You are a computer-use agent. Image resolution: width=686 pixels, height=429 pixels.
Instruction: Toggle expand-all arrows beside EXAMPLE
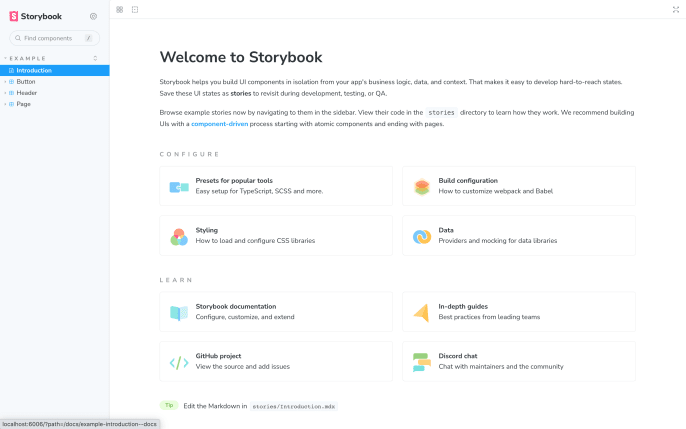95,58
